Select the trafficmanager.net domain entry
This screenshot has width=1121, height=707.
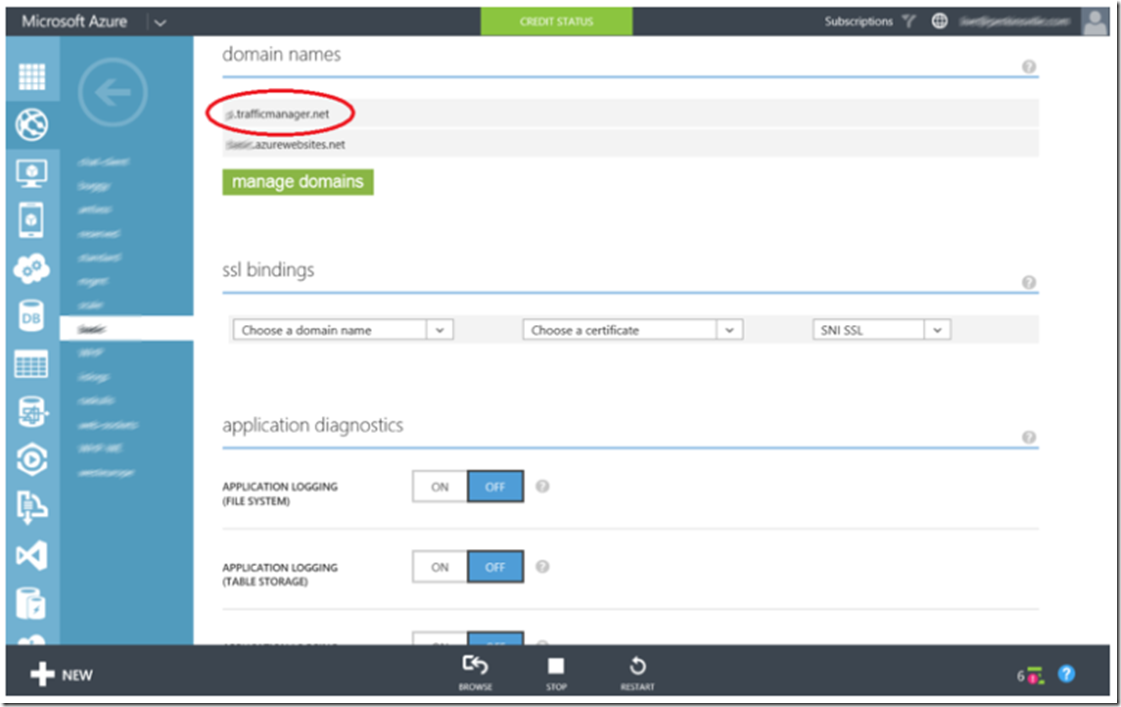(x=630, y=114)
